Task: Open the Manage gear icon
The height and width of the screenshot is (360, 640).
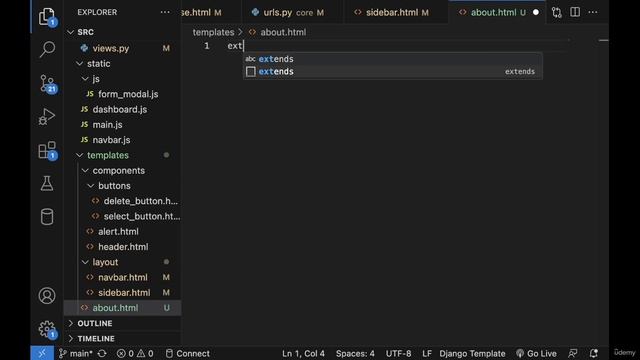Action: (47, 329)
